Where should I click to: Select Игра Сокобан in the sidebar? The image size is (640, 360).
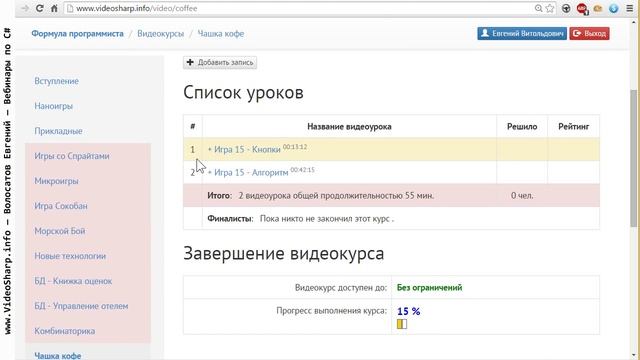tap(61, 206)
